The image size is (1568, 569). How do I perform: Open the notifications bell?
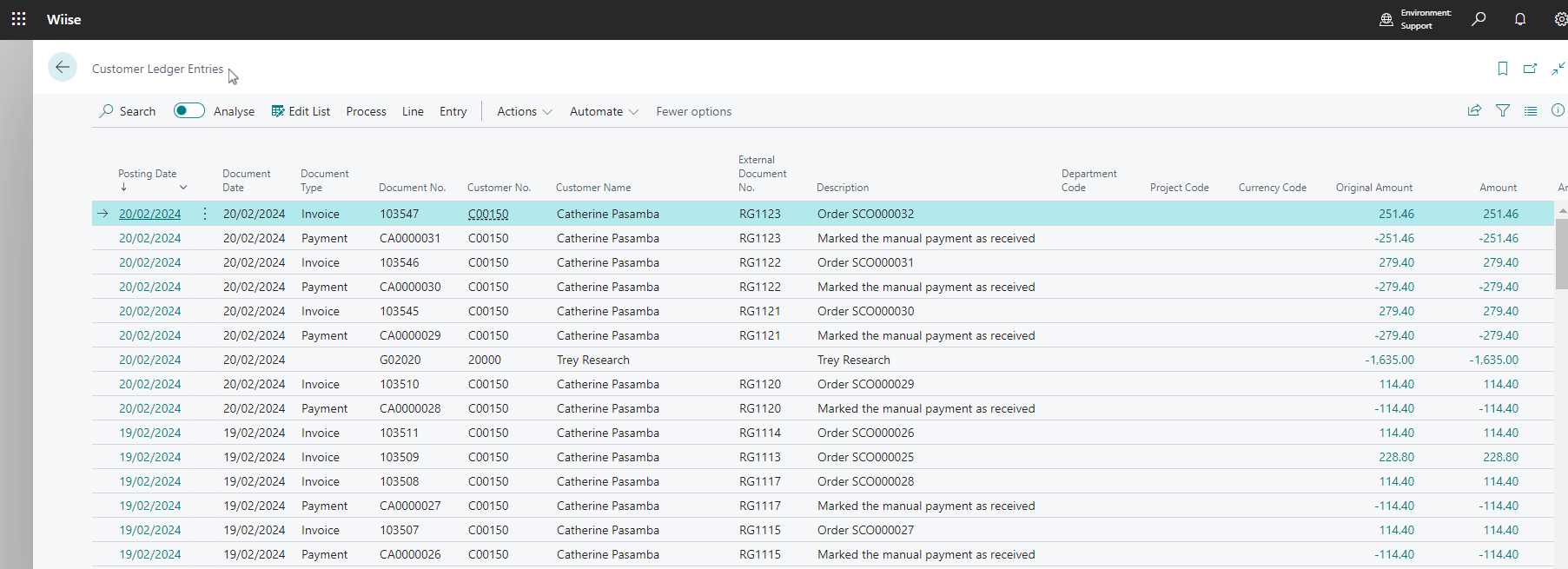[x=1519, y=19]
